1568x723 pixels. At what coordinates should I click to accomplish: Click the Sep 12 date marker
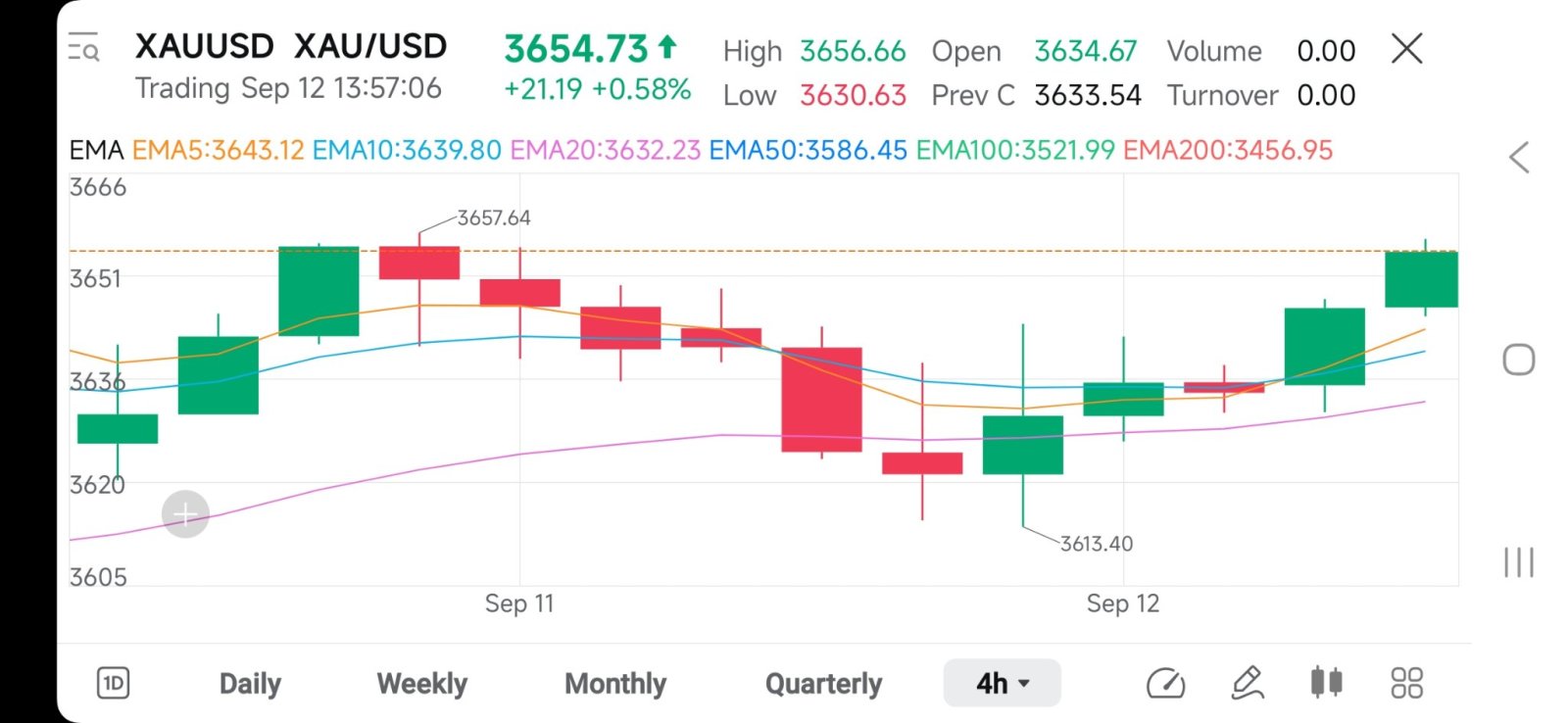1122,603
